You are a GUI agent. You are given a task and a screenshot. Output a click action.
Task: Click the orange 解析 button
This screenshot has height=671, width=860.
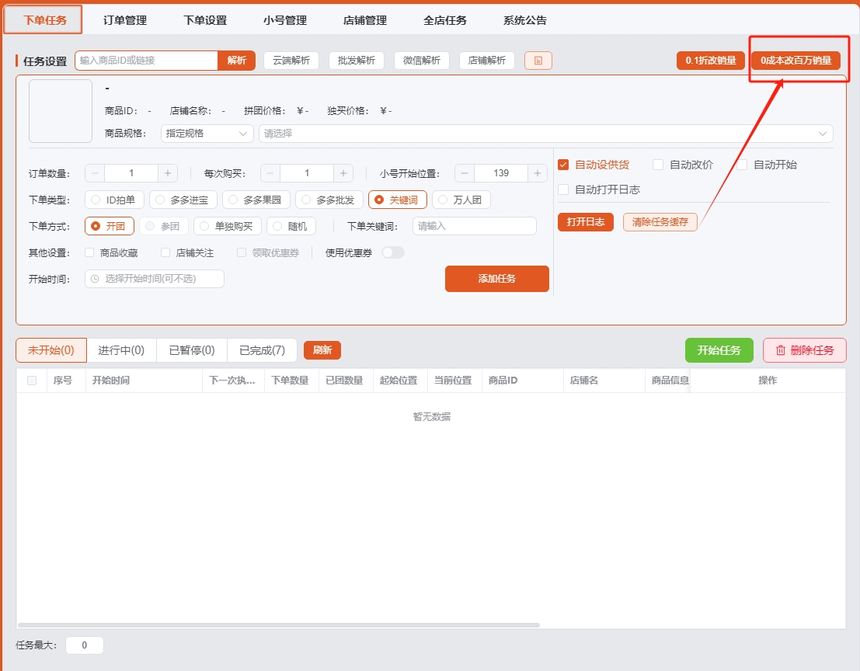[x=236, y=60]
